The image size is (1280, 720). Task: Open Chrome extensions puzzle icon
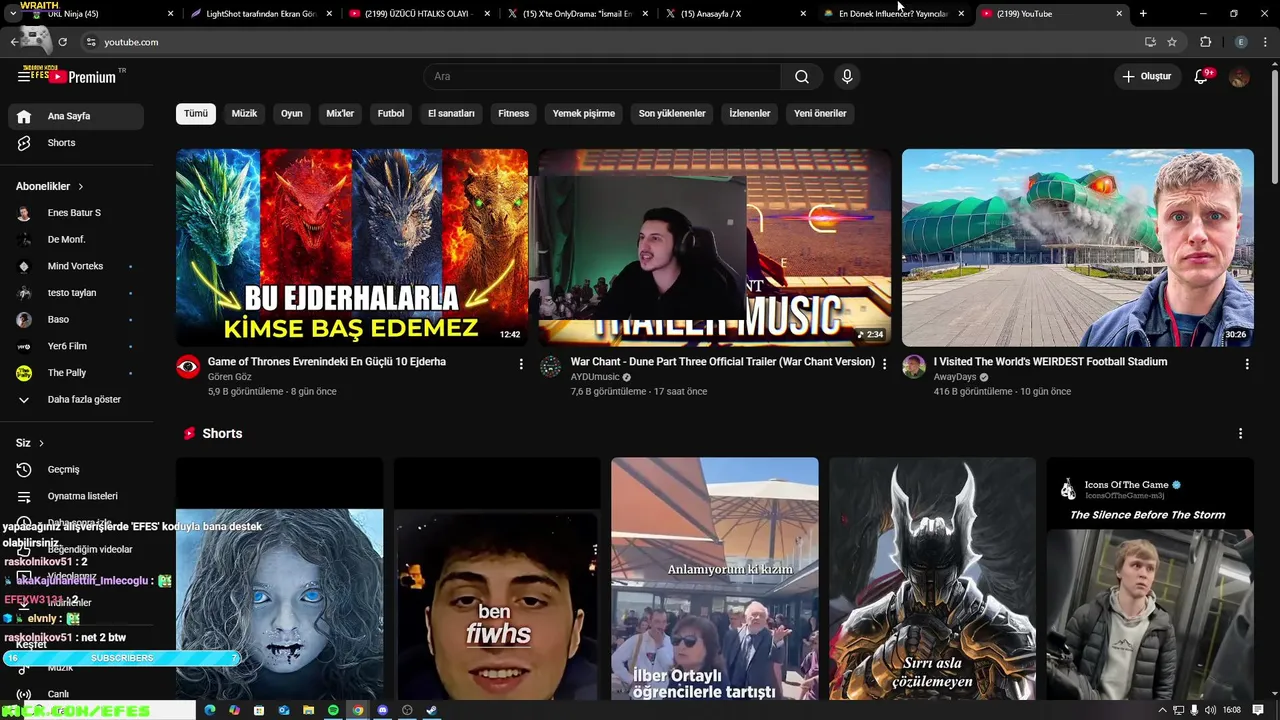tap(1205, 42)
